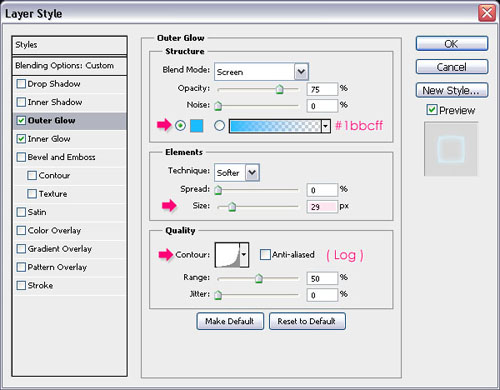This screenshot has height=390, width=500.
Task: Check the Gradient Overlay checkbox
Action: (21, 249)
